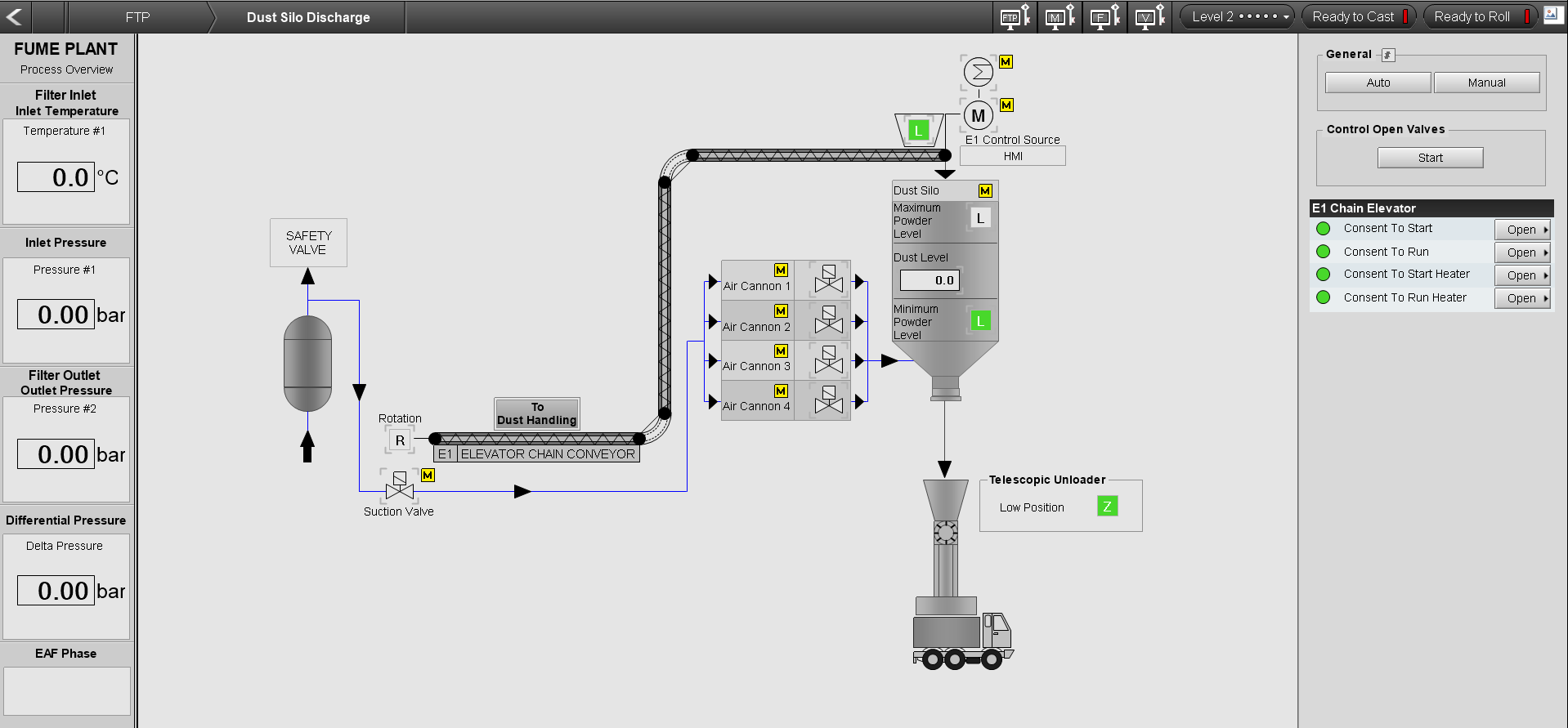Image resolution: width=1568 pixels, height=728 pixels.
Task: Toggle the Ready to Cast indicator
Action: point(1359,17)
